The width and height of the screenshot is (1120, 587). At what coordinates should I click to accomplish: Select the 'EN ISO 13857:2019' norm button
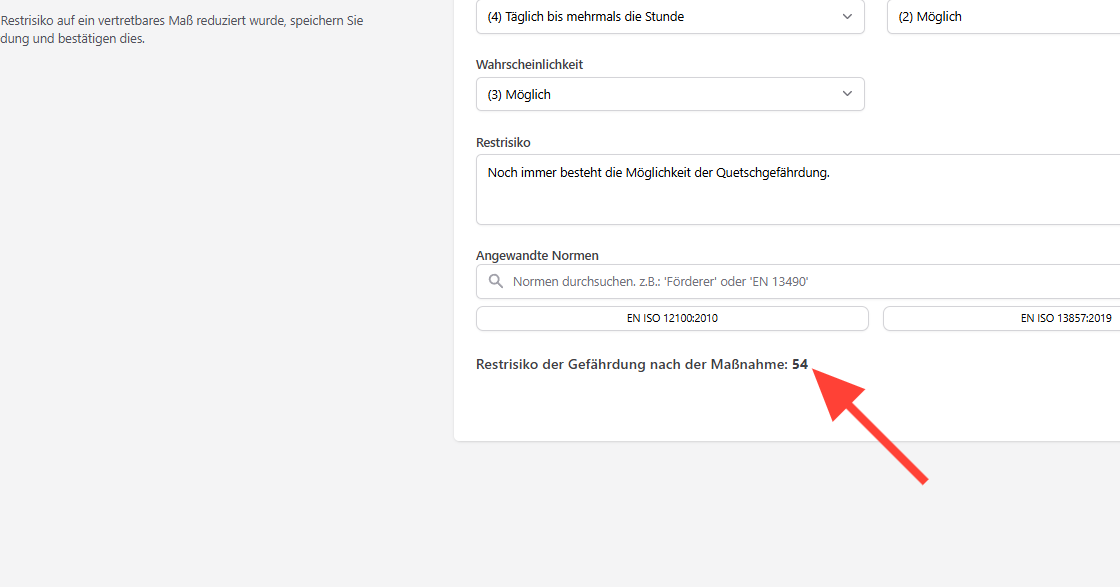click(x=1001, y=318)
